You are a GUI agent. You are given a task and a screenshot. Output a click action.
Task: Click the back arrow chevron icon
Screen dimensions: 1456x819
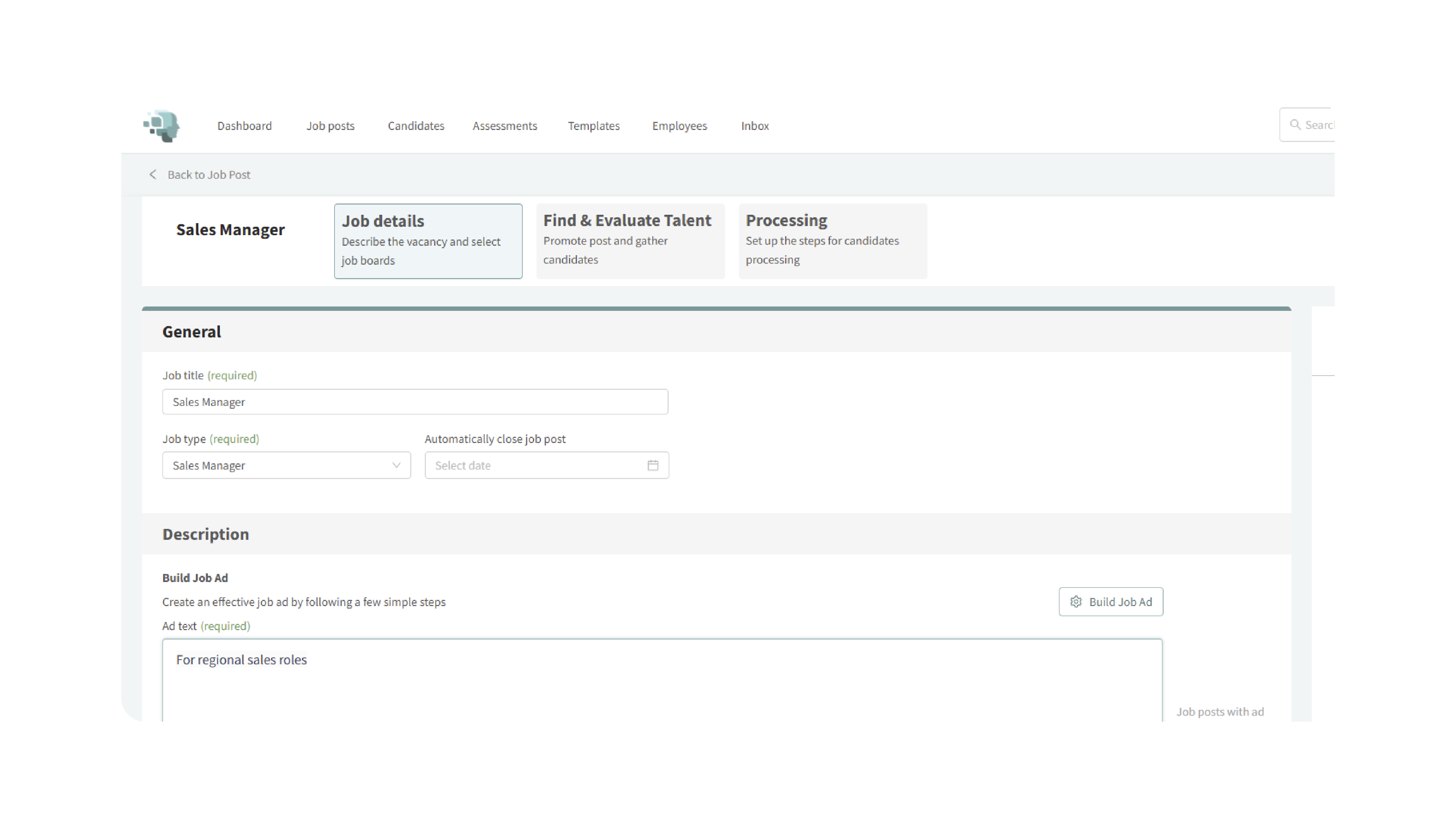click(153, 175)
